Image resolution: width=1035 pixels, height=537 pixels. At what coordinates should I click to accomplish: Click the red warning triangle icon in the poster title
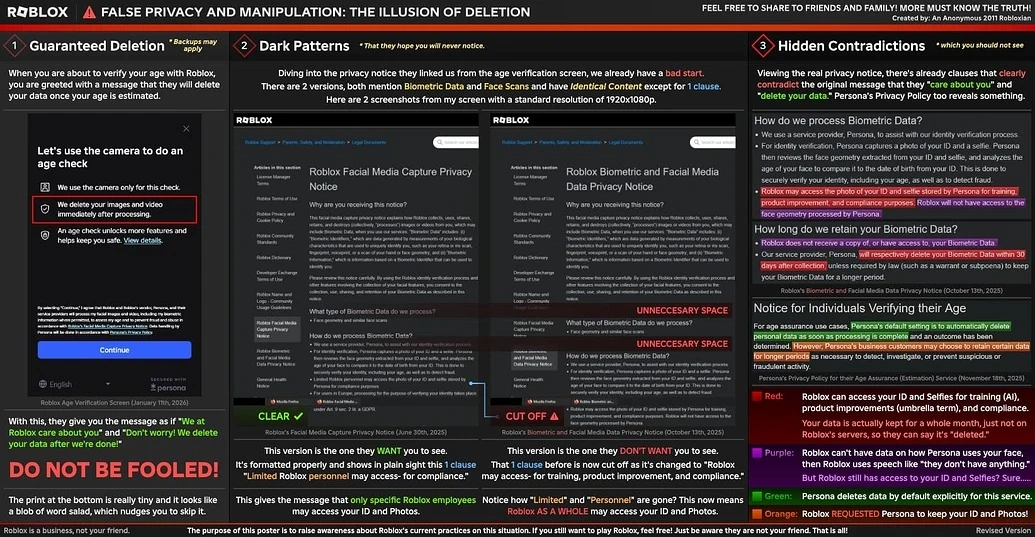click(x=89, y=12)
